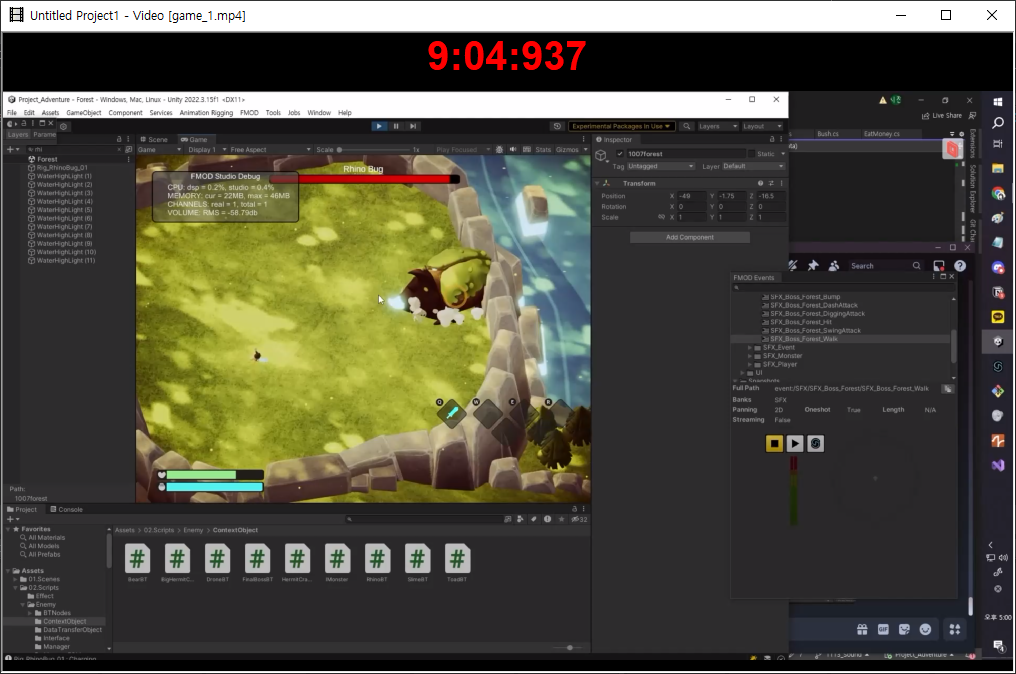This screenshot has width=1016, height=674.
Task: Adjust the Project icon size slider
Action: [570, 647]
